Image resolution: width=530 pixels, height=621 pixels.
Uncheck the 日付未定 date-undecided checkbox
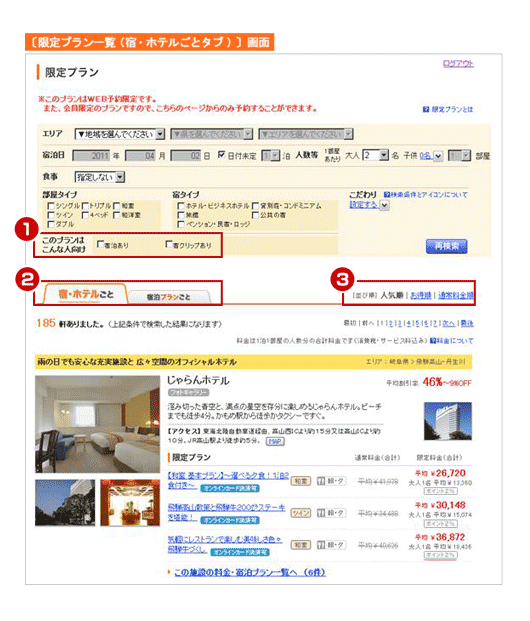(x=222, y=154)
